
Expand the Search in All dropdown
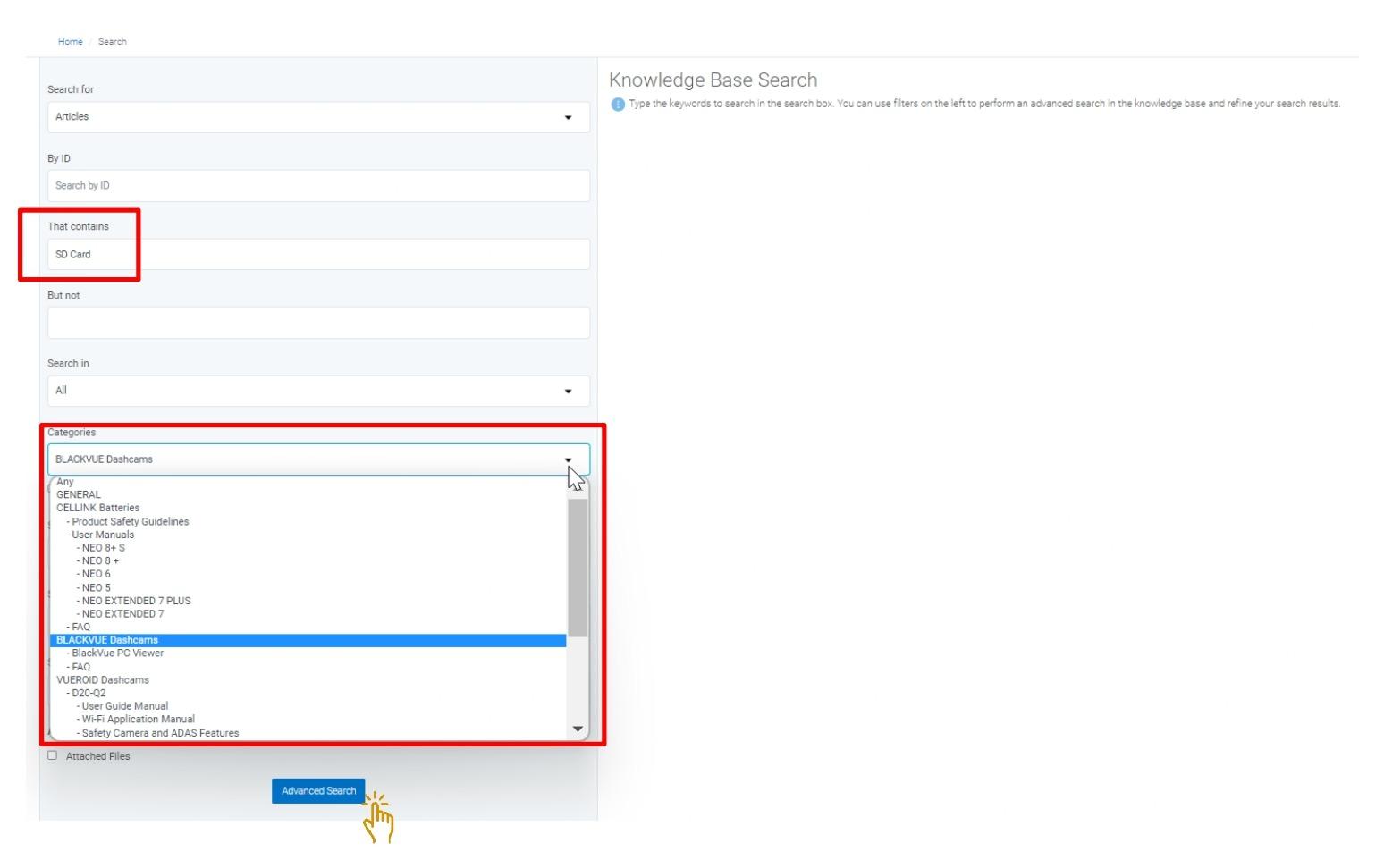point(318,391)
